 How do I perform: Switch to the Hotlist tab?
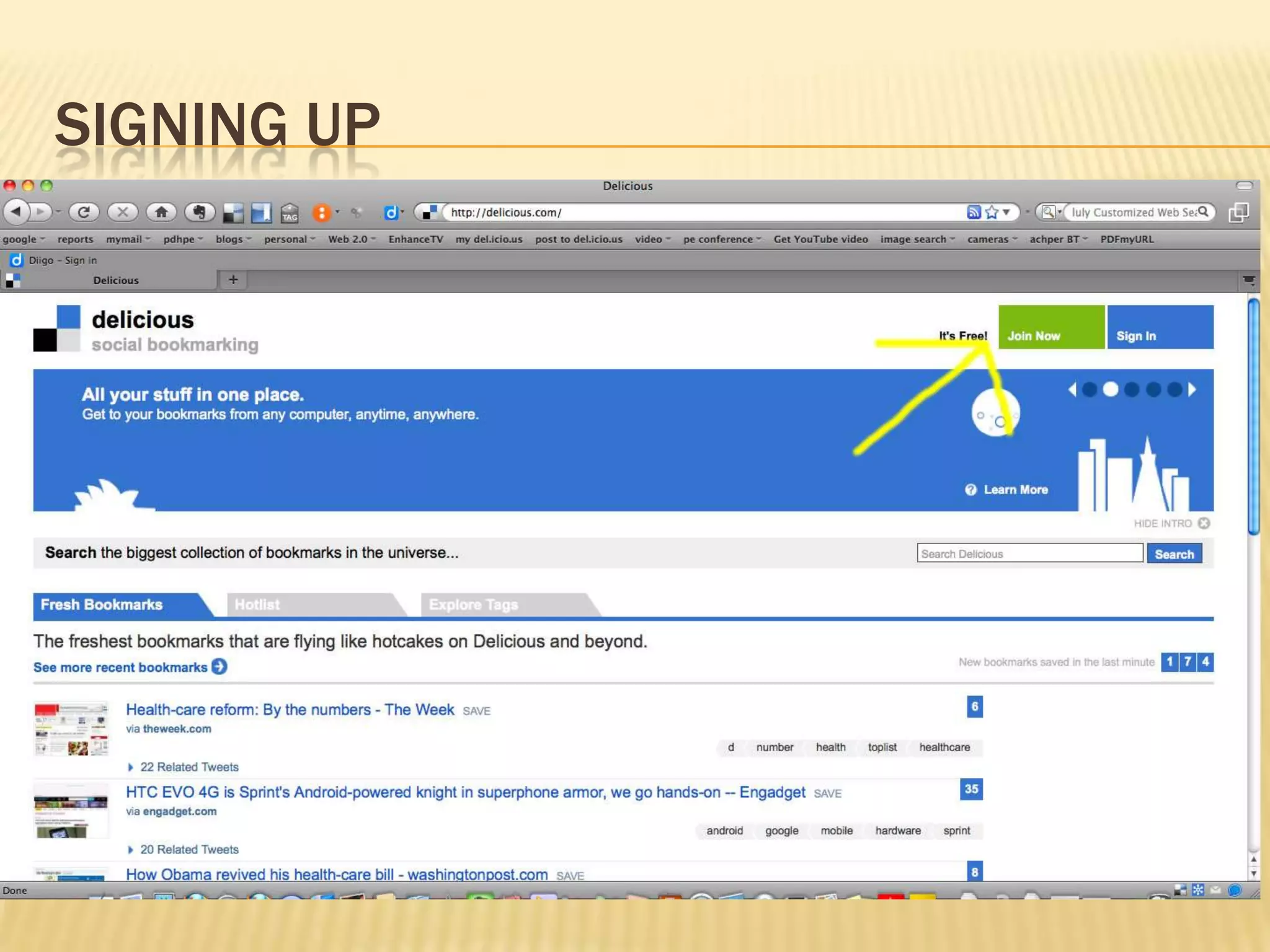click(257, 605)
